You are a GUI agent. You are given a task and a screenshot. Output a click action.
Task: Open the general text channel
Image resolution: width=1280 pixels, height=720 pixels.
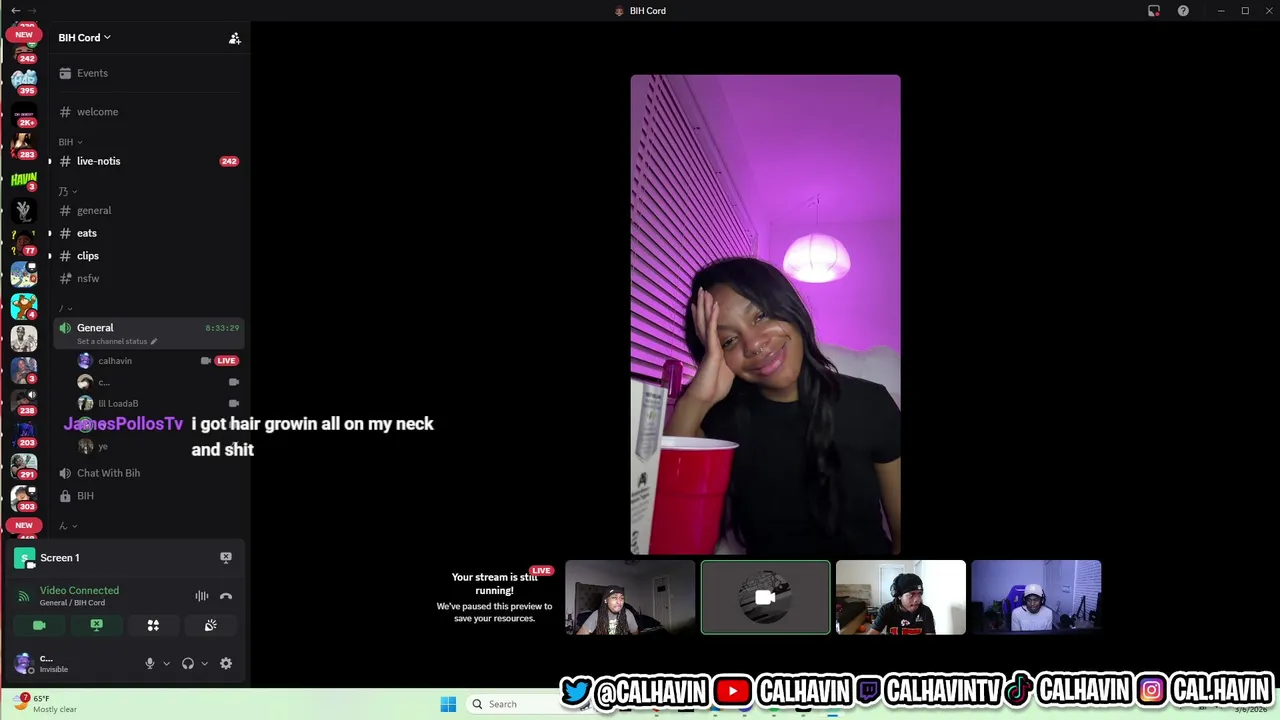click(x=148, y=210)
